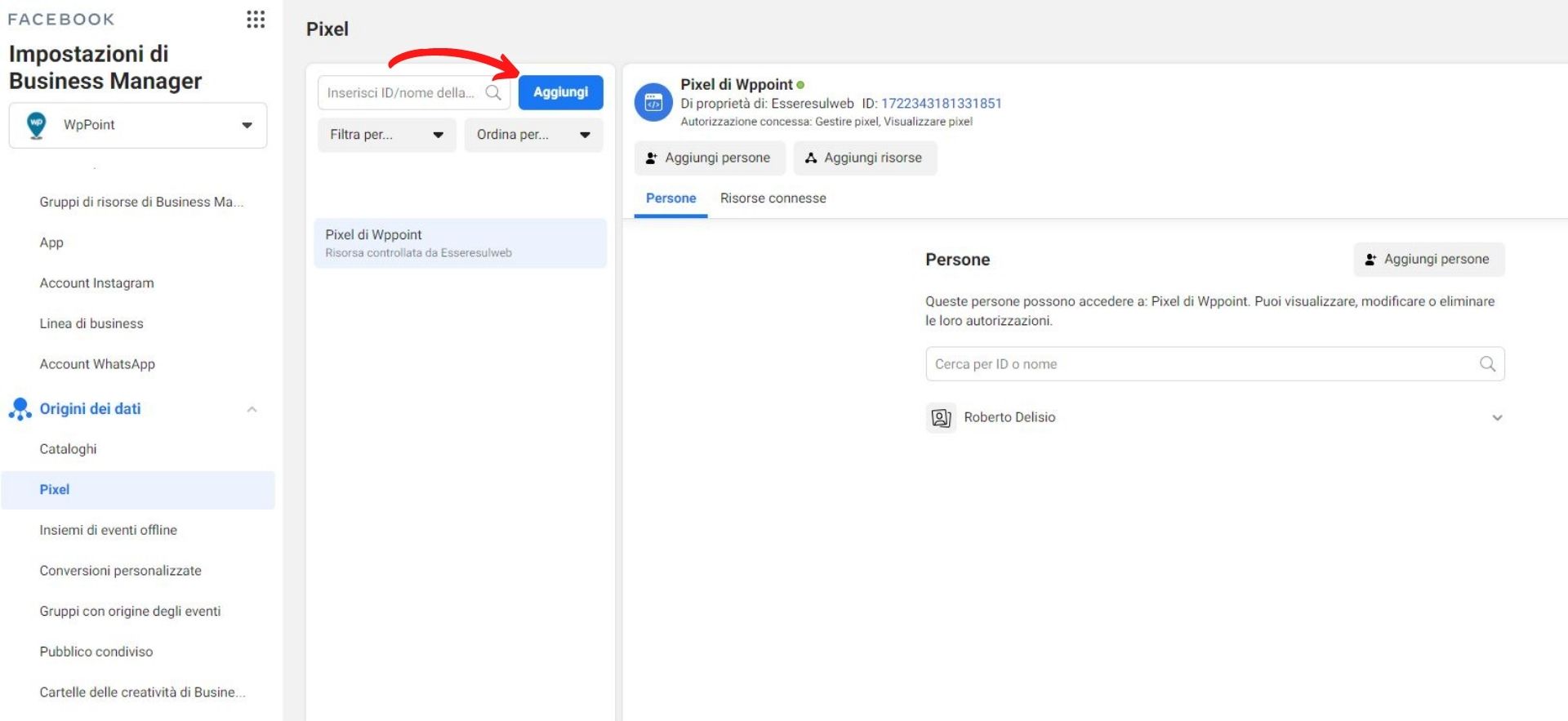Click the Inserisci ID/nome input field
Image resolution: width=1568 pixels, height=721 pixels.
(414, 92)
